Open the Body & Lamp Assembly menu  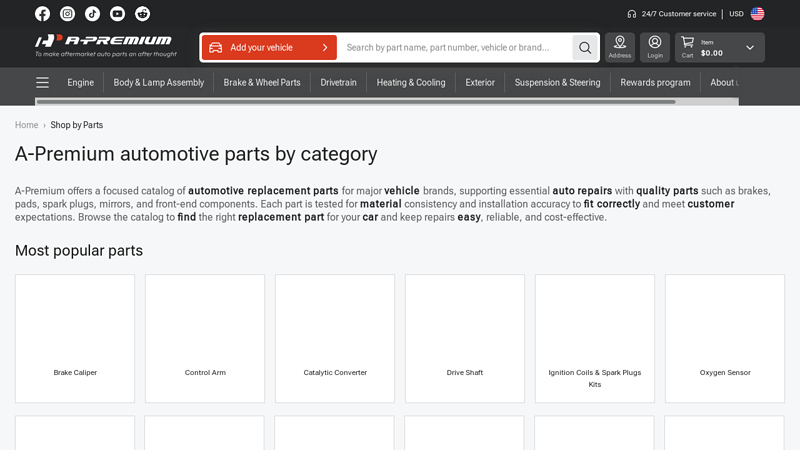(x=159, y=83)
